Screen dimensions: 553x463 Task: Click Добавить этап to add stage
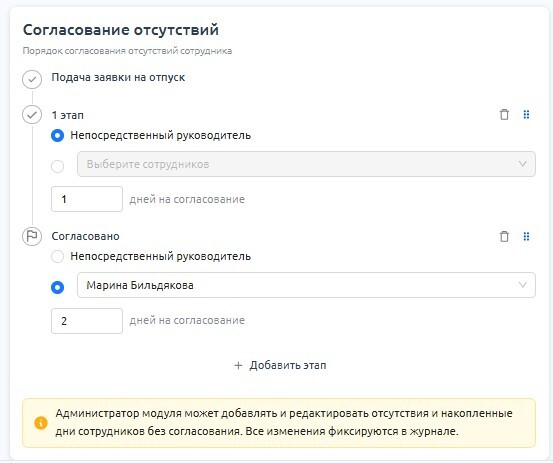280,365
